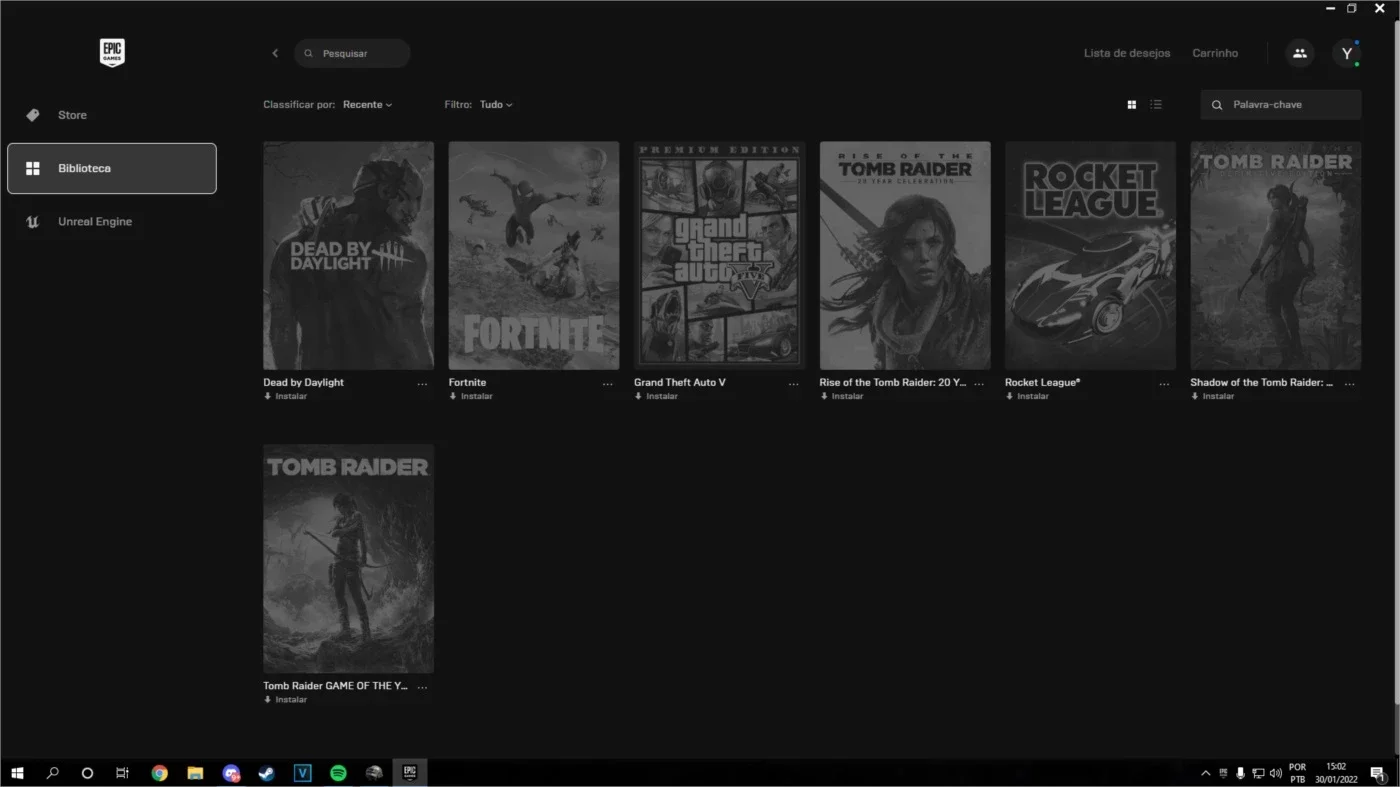This screenshot has height=787, width=1400.
Task: Open more options for Fortnite
Action: [x=607, y=384]
